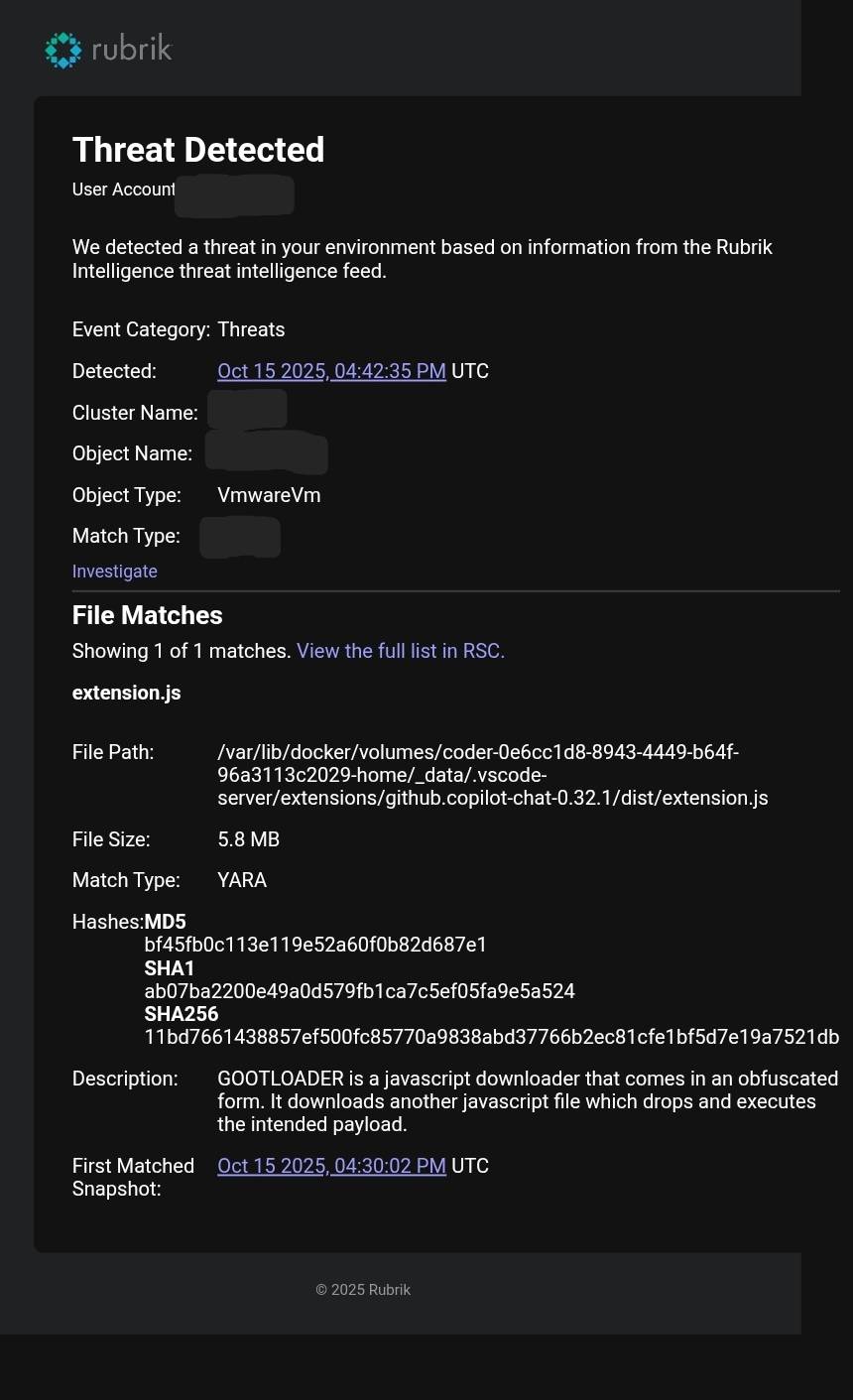Click the redacted Object Name value
This screenshot has height=1400, width=853.
tap(266, 452)
